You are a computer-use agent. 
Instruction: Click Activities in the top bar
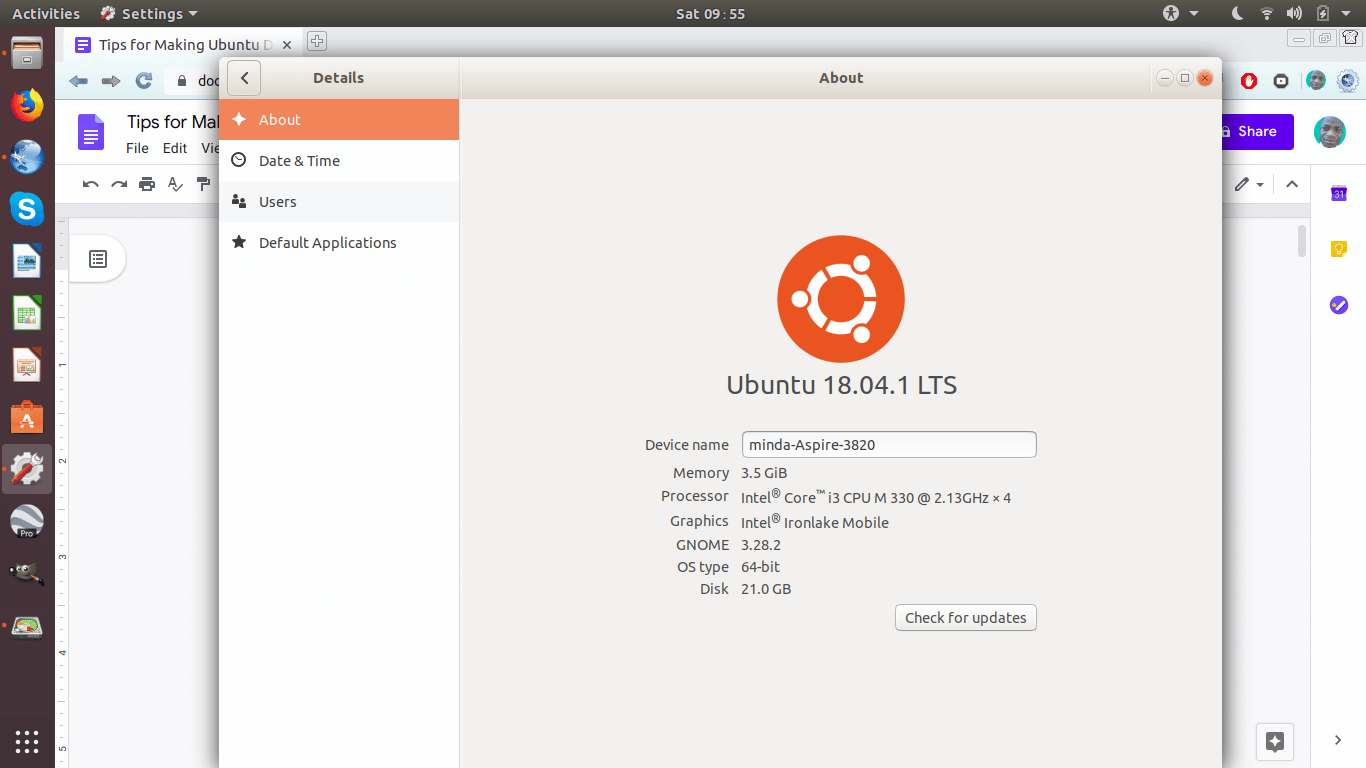click(46, 13)
